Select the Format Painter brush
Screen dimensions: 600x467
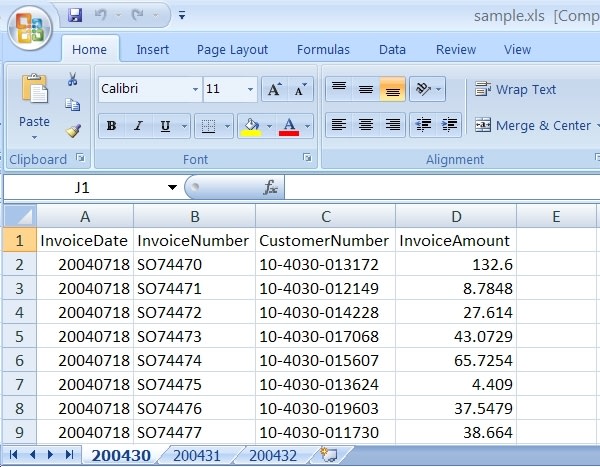pyautogui.click(x=73, y=130)
